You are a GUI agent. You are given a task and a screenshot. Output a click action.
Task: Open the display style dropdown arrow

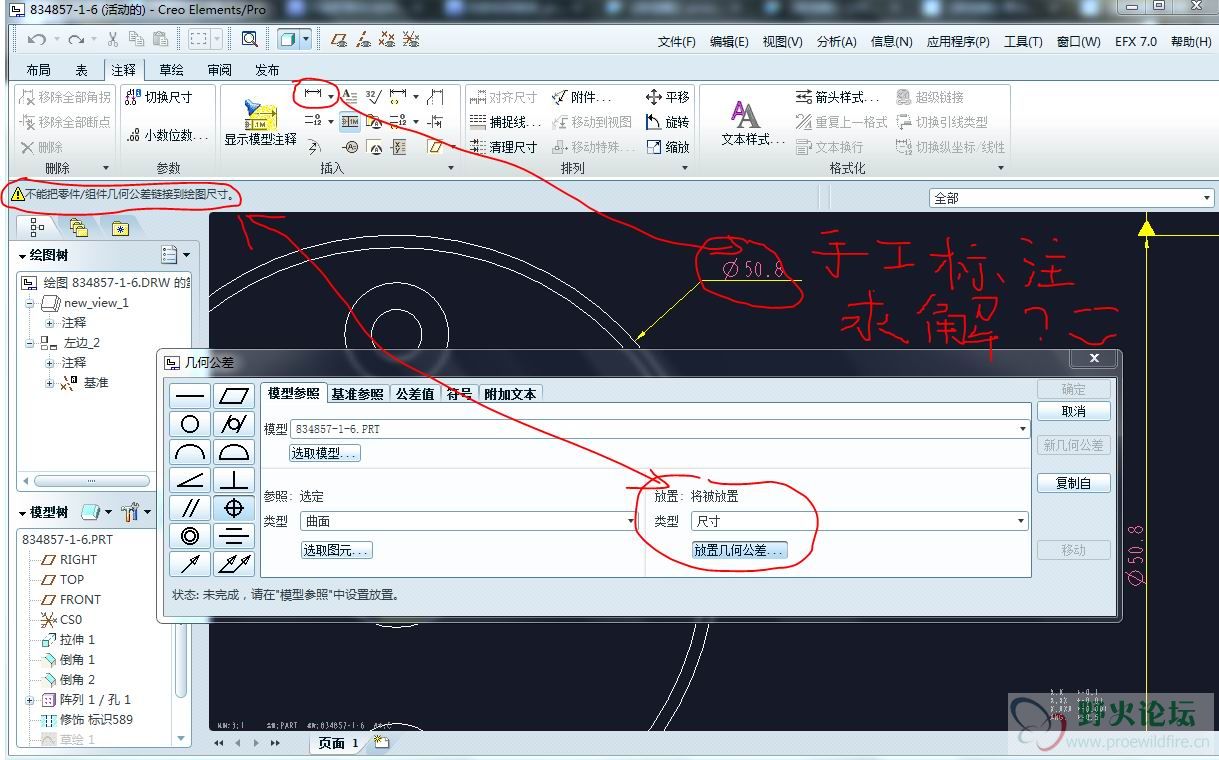click(306, 40)
